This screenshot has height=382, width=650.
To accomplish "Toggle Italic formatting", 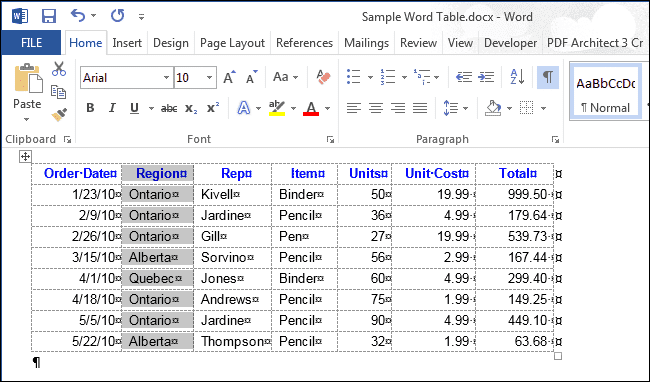I will [x=112, y=109].
